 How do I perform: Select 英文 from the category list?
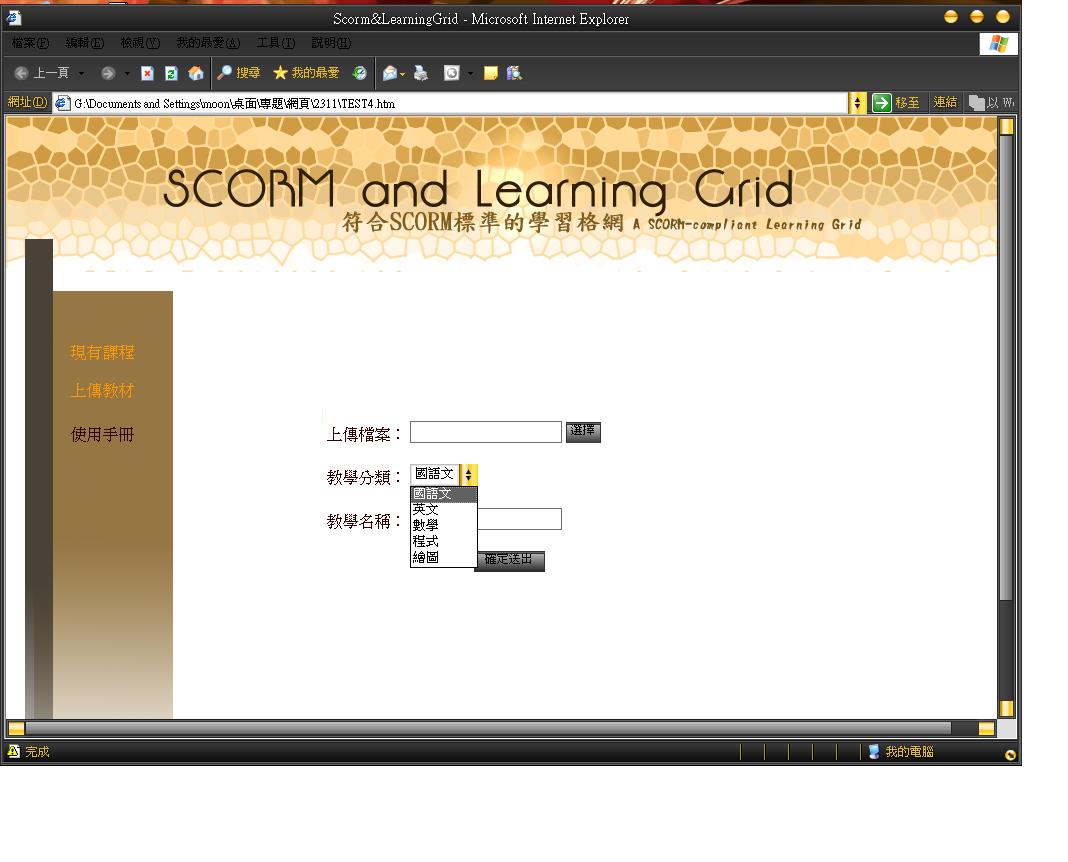click(x=426, y=509)
